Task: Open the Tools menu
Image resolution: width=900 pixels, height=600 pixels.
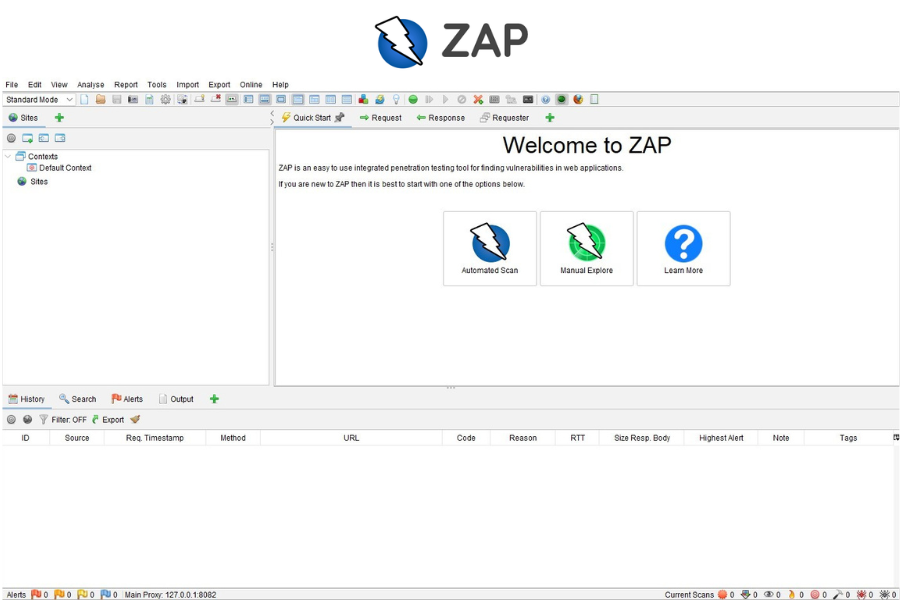Action: (x=157, y=84)
